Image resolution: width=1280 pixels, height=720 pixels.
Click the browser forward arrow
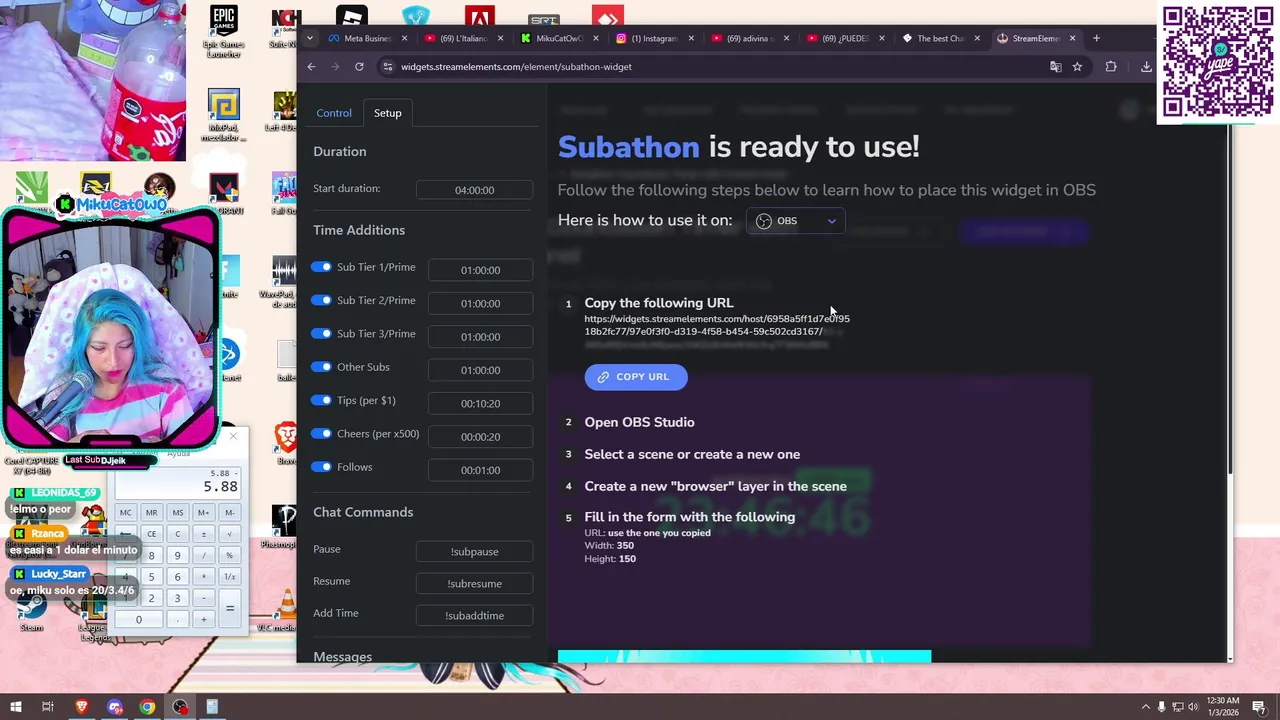[x=335, y=67]
